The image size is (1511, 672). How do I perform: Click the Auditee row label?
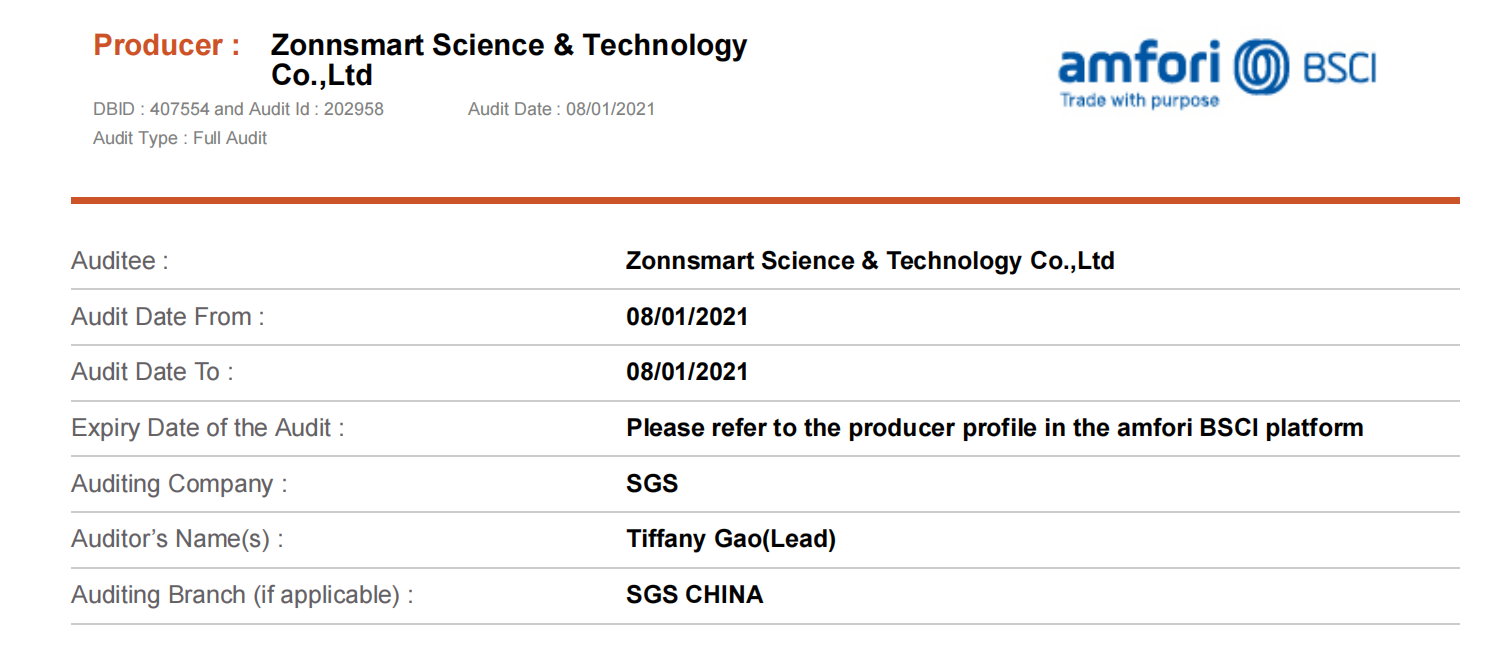pyautogui.click(x=120, y=262)
